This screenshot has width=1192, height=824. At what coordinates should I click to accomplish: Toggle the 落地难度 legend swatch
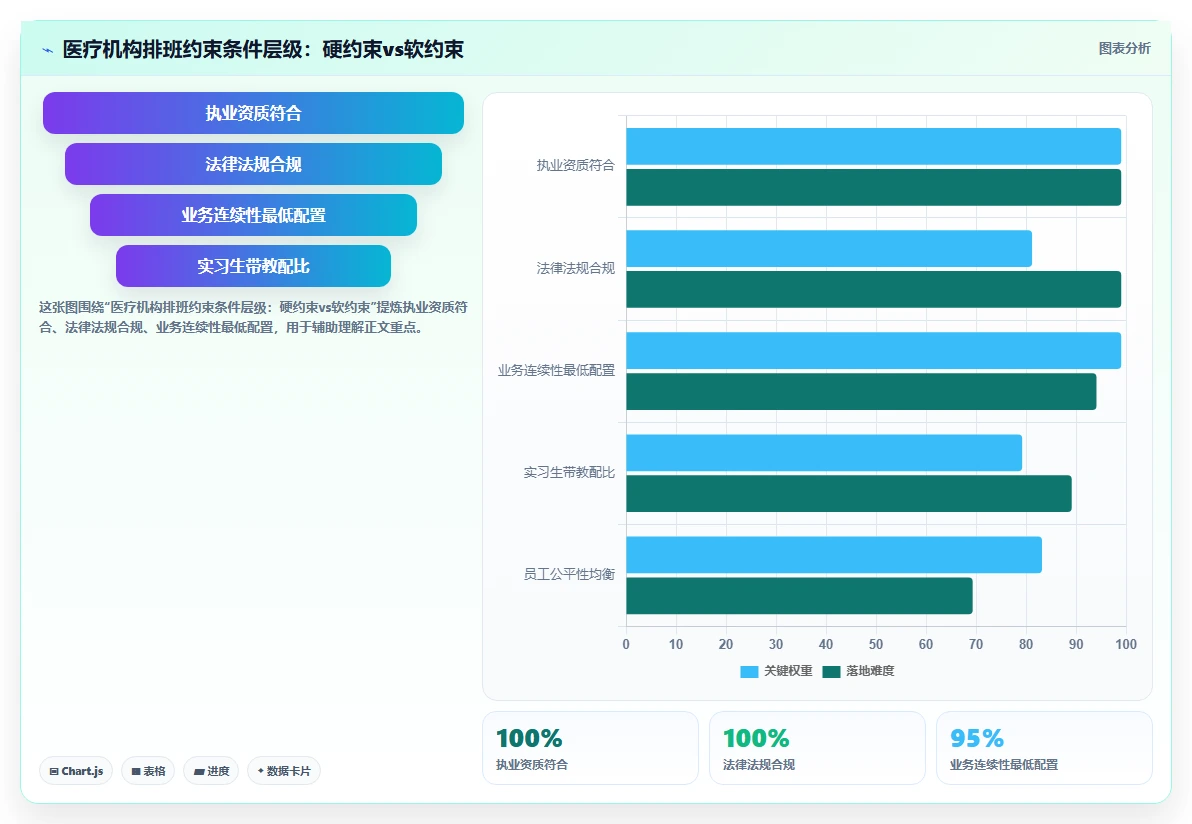[x=831, y=671]
